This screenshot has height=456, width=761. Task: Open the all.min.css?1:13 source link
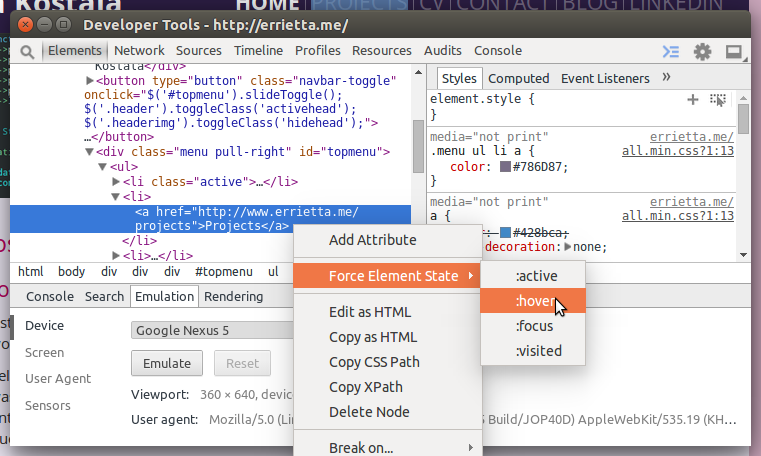point(678,151)
